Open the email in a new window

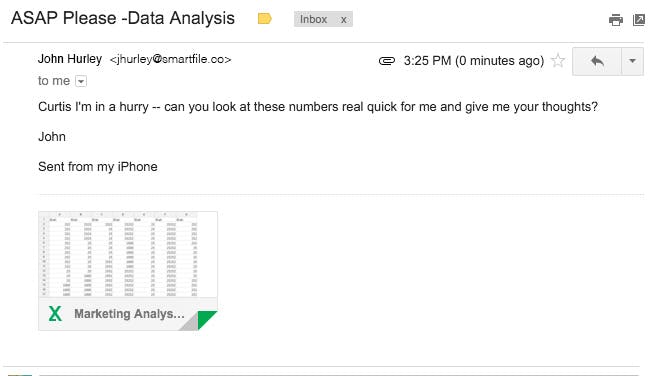639,19
